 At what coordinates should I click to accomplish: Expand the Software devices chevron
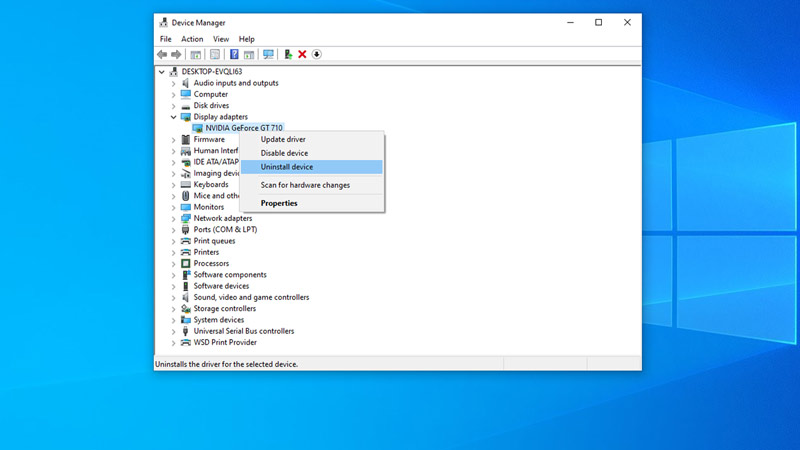(x=173, y=286)
